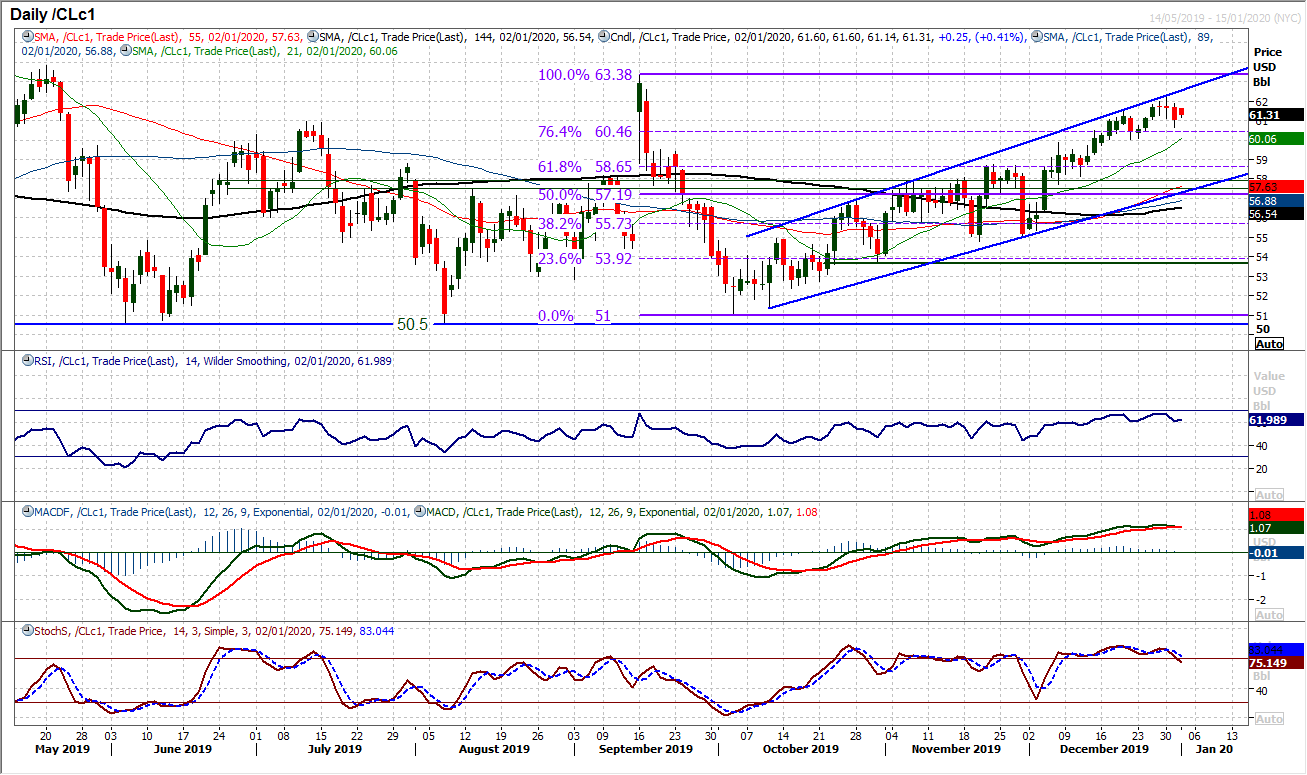Click Fibonacci label '50.0% 57.19'
This screenshot has height=775, width=1307.
tap(585, 195)
